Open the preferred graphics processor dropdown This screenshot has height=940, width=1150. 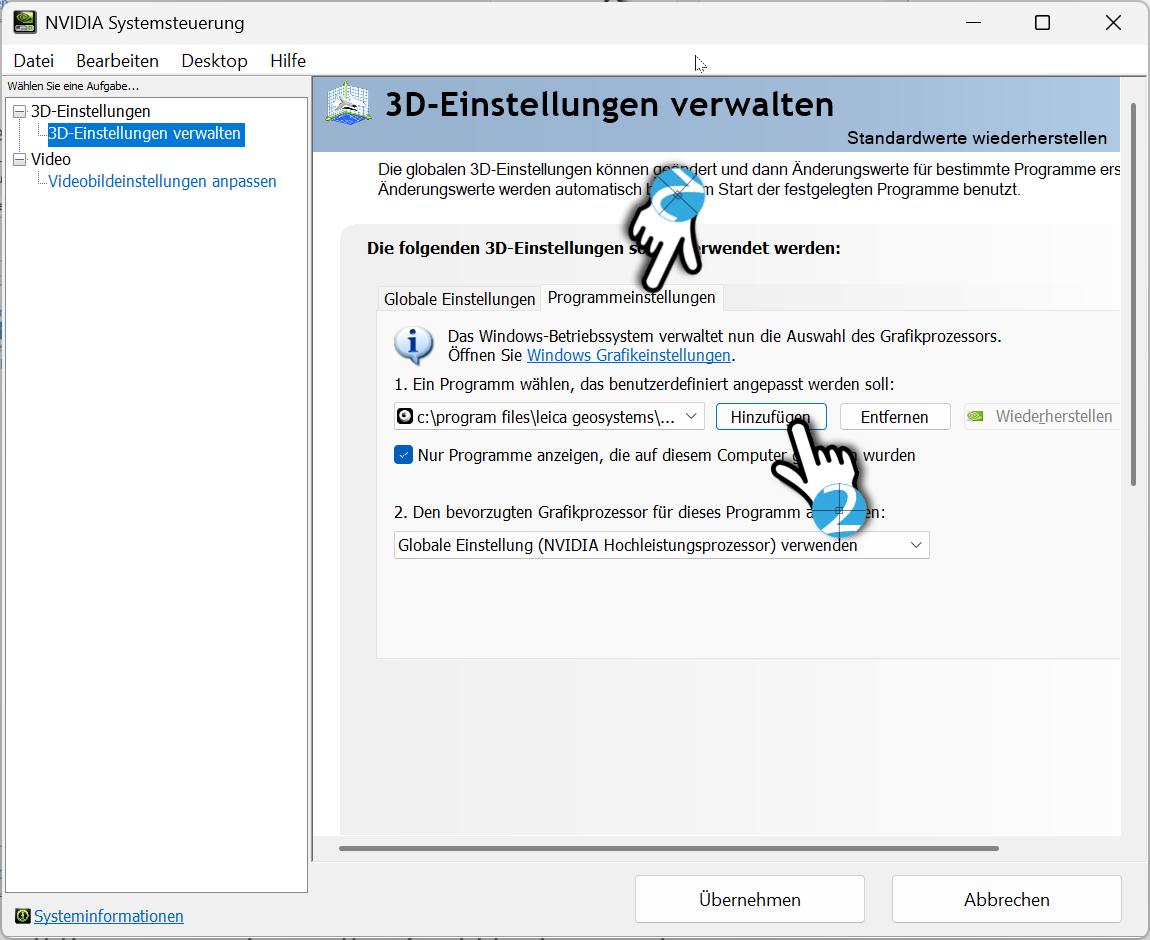[x=662, y=545]
